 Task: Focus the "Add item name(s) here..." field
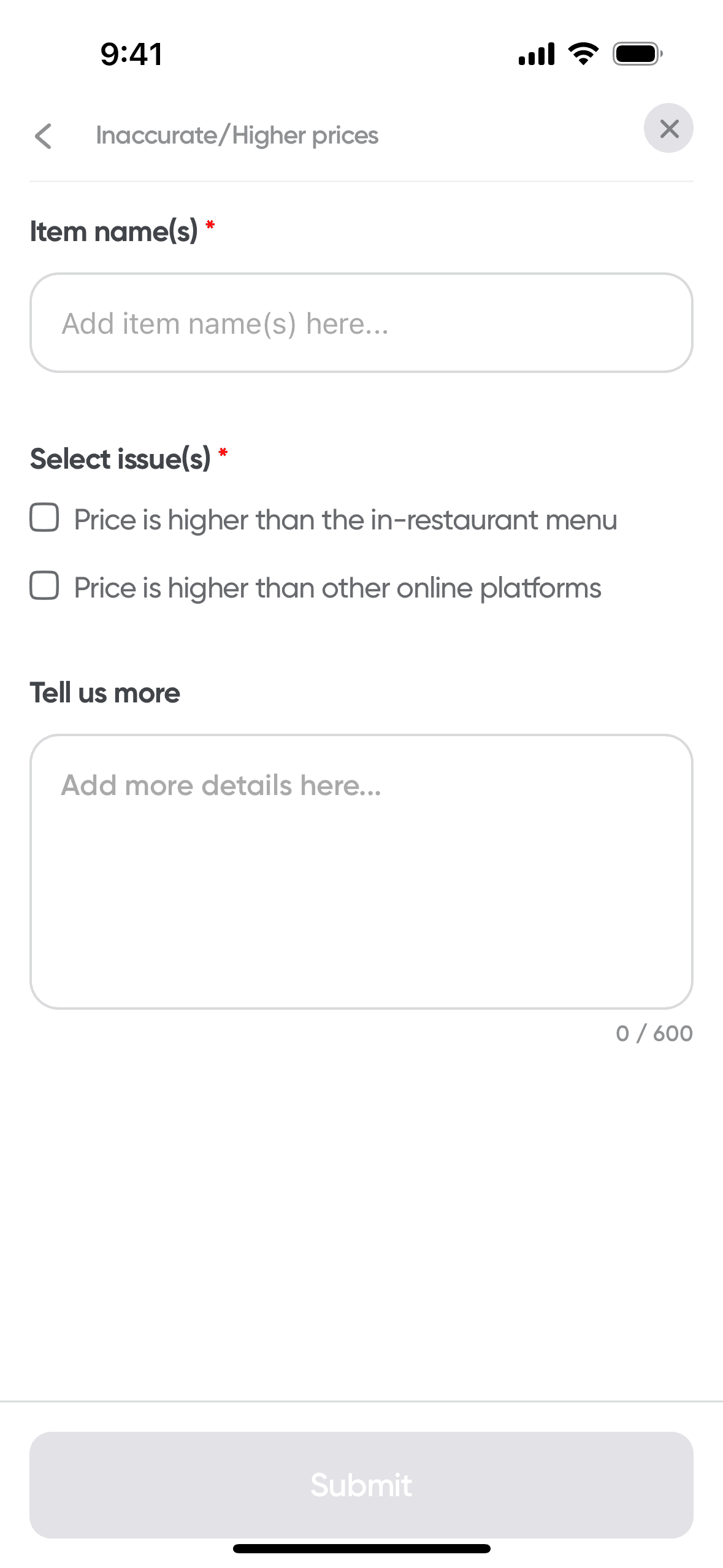pyautogui.click(x=361, y=323)
